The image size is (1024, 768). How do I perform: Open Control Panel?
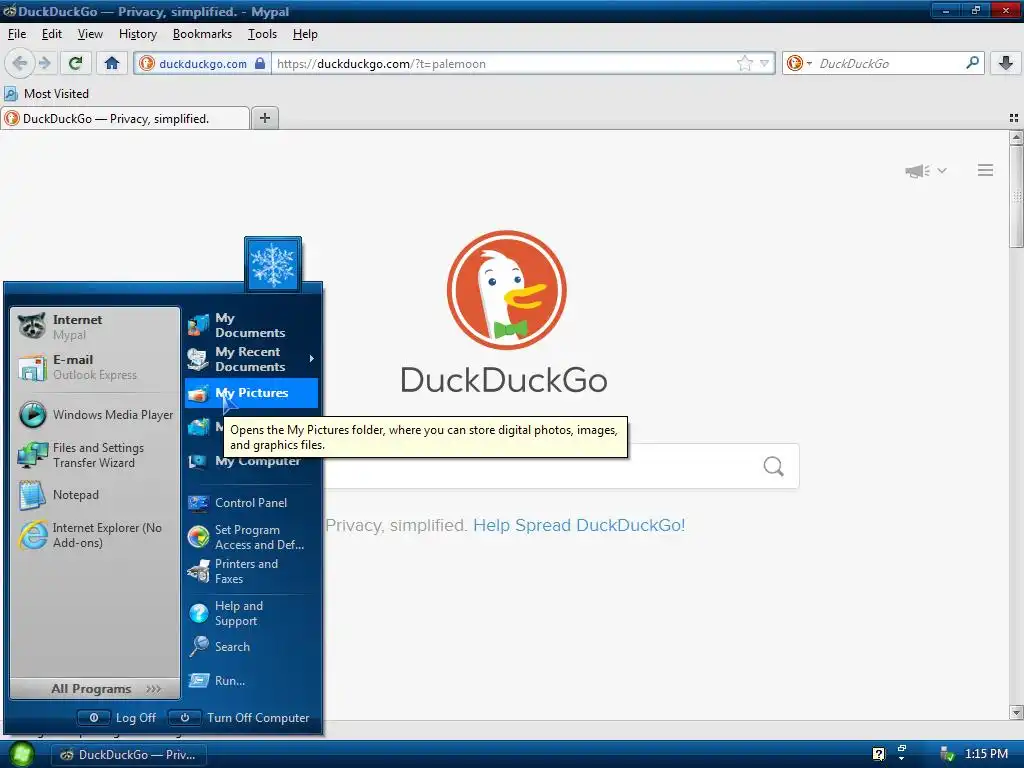[251, 503]
